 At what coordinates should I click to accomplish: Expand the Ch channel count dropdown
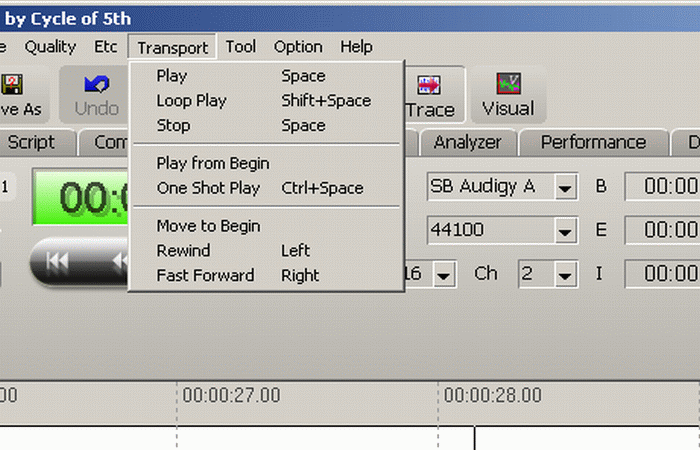566,274
